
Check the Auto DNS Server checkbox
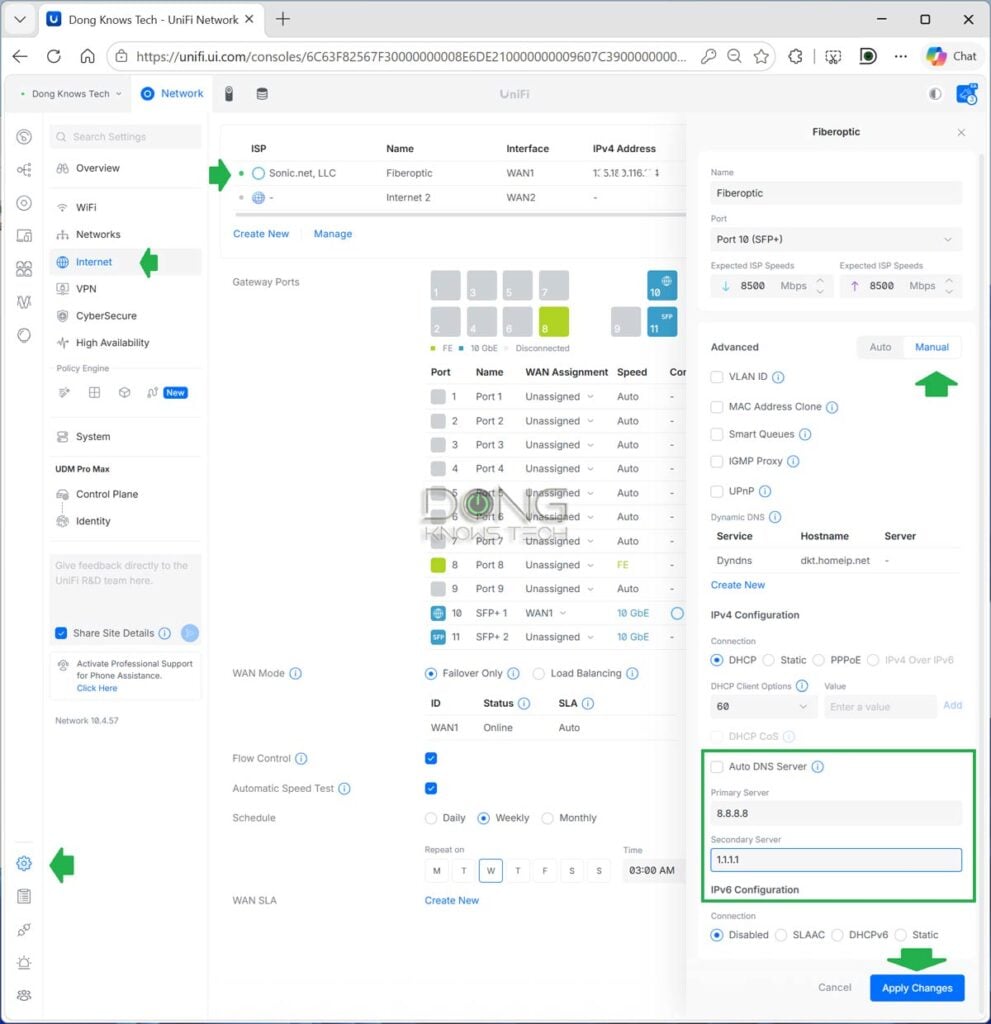[717, 767]
